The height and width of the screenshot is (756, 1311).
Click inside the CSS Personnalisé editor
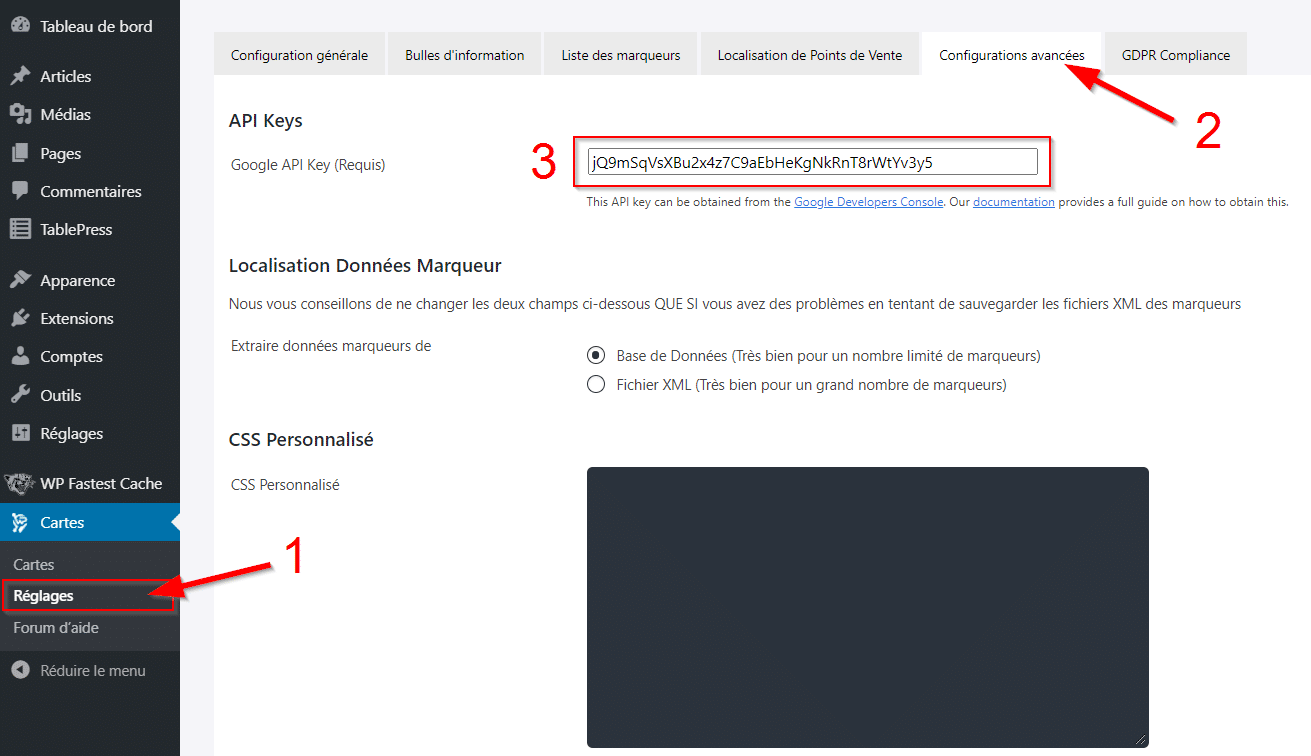pos(867,606)
